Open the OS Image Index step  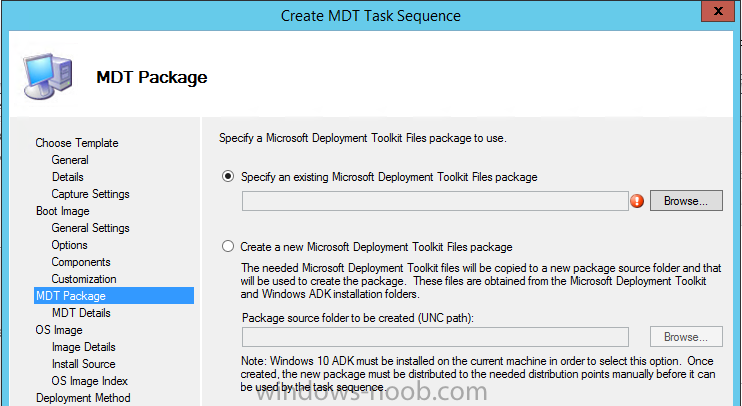89,381
